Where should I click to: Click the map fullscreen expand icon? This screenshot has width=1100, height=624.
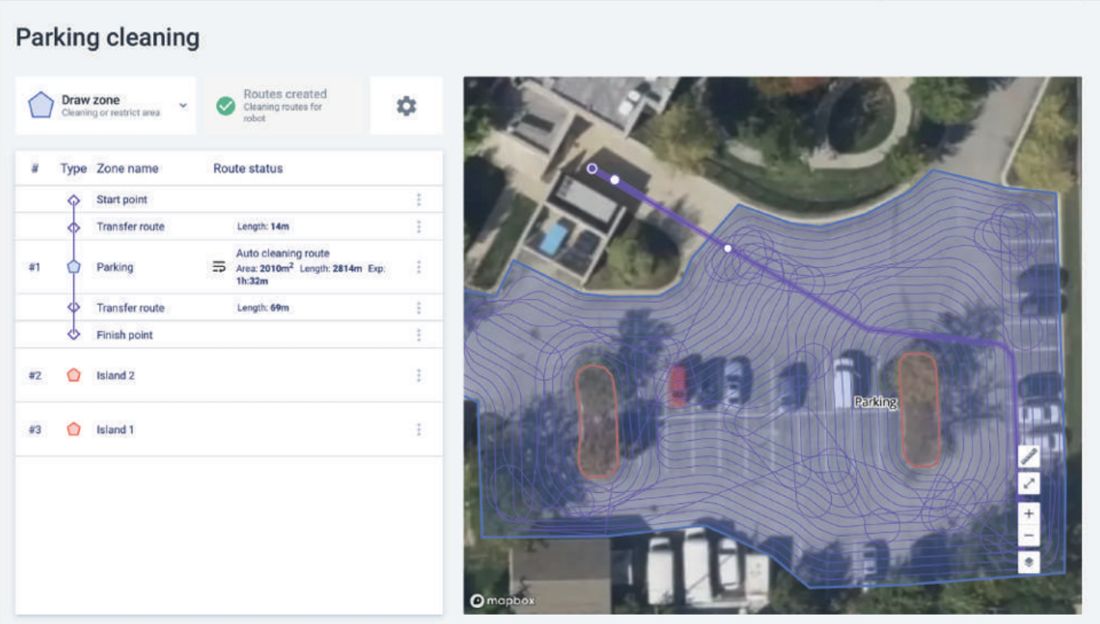click(1028, 484)
